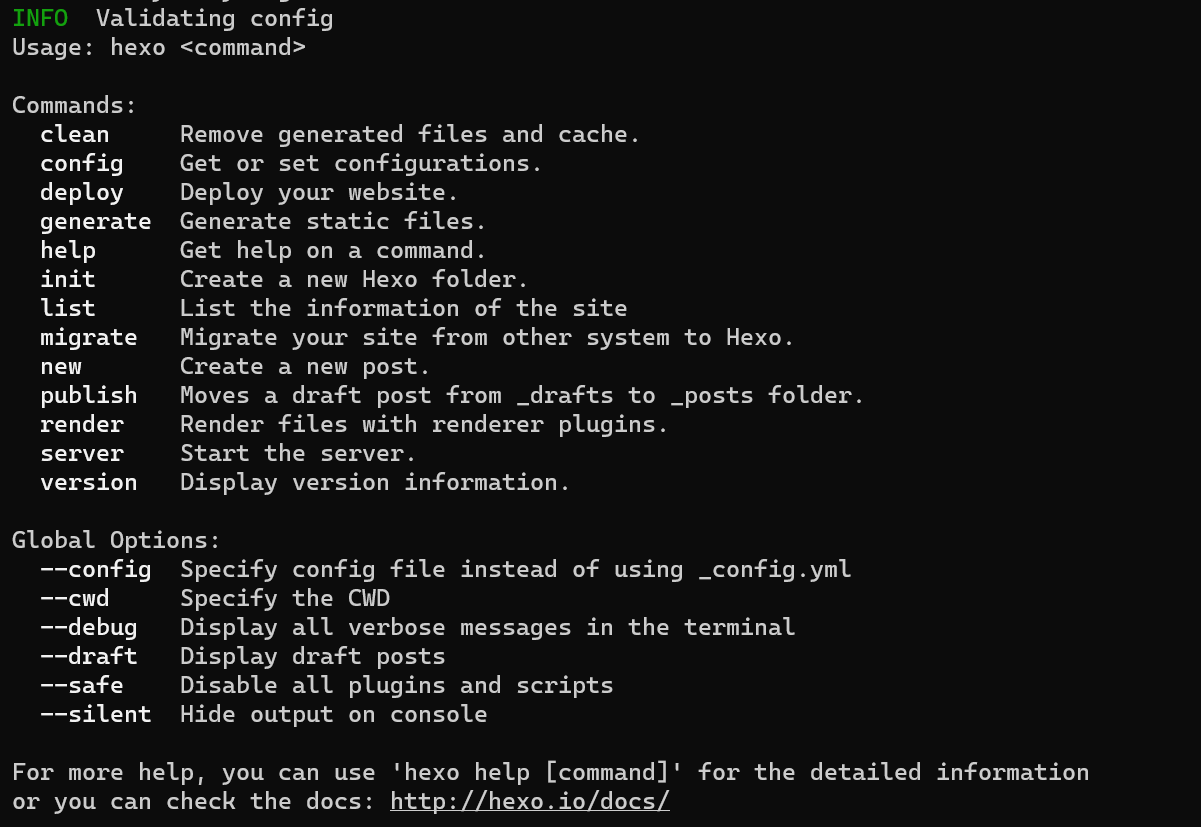
Task: Click the '--config' global option
Action: point(96,569)
